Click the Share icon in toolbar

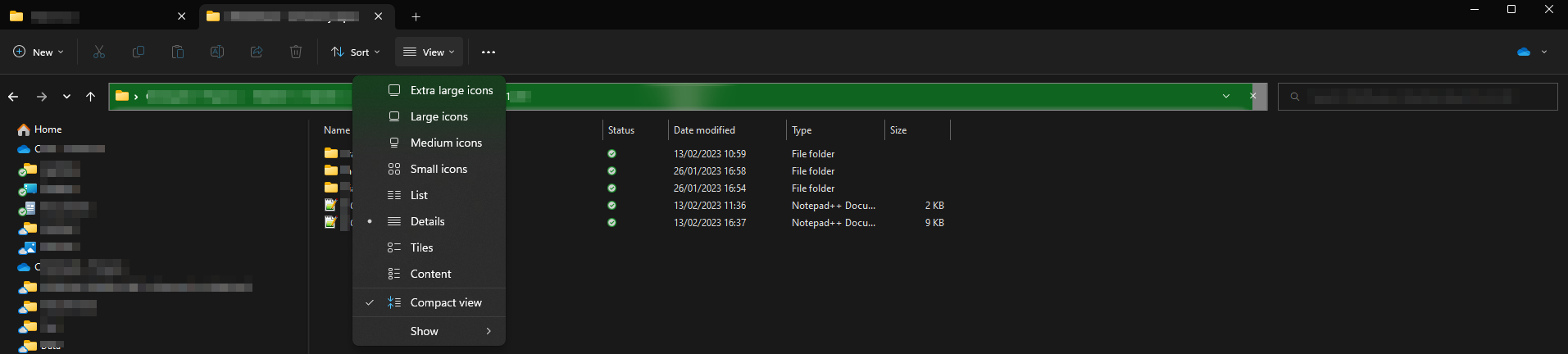257,52
